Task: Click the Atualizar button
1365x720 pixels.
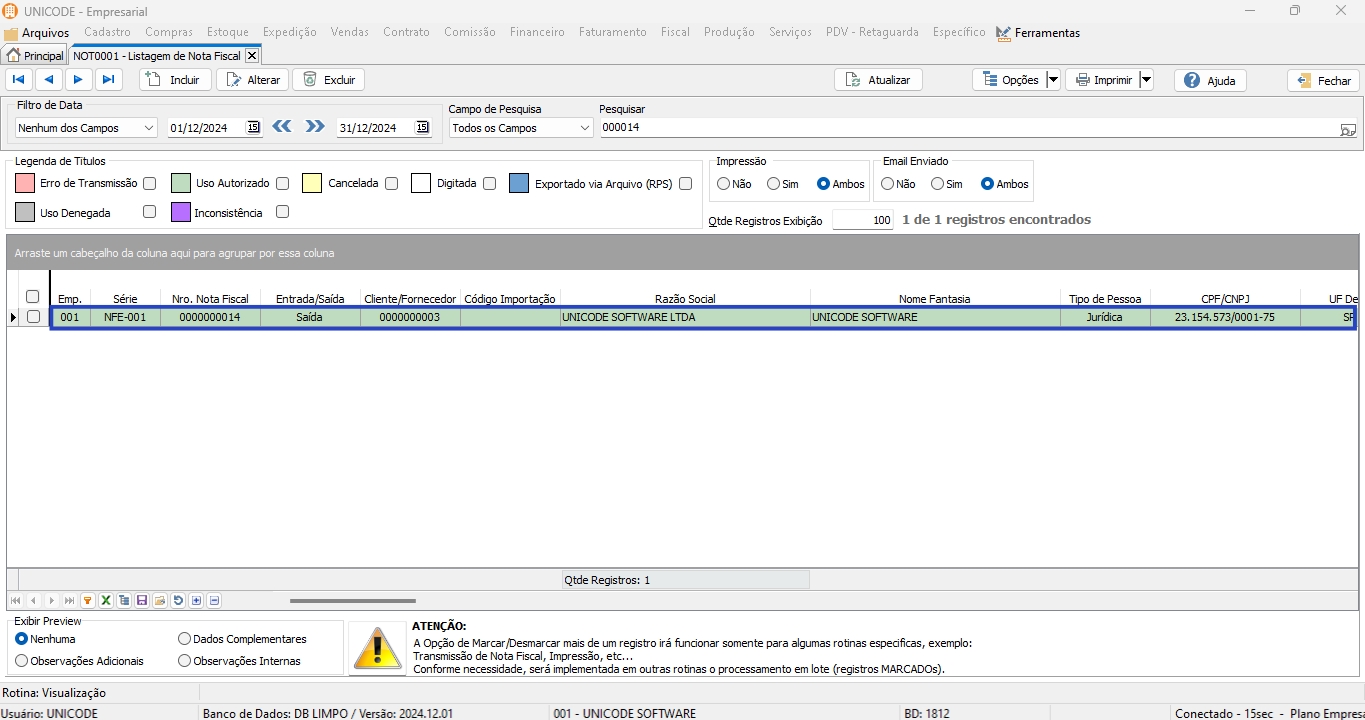Action: 878,80
